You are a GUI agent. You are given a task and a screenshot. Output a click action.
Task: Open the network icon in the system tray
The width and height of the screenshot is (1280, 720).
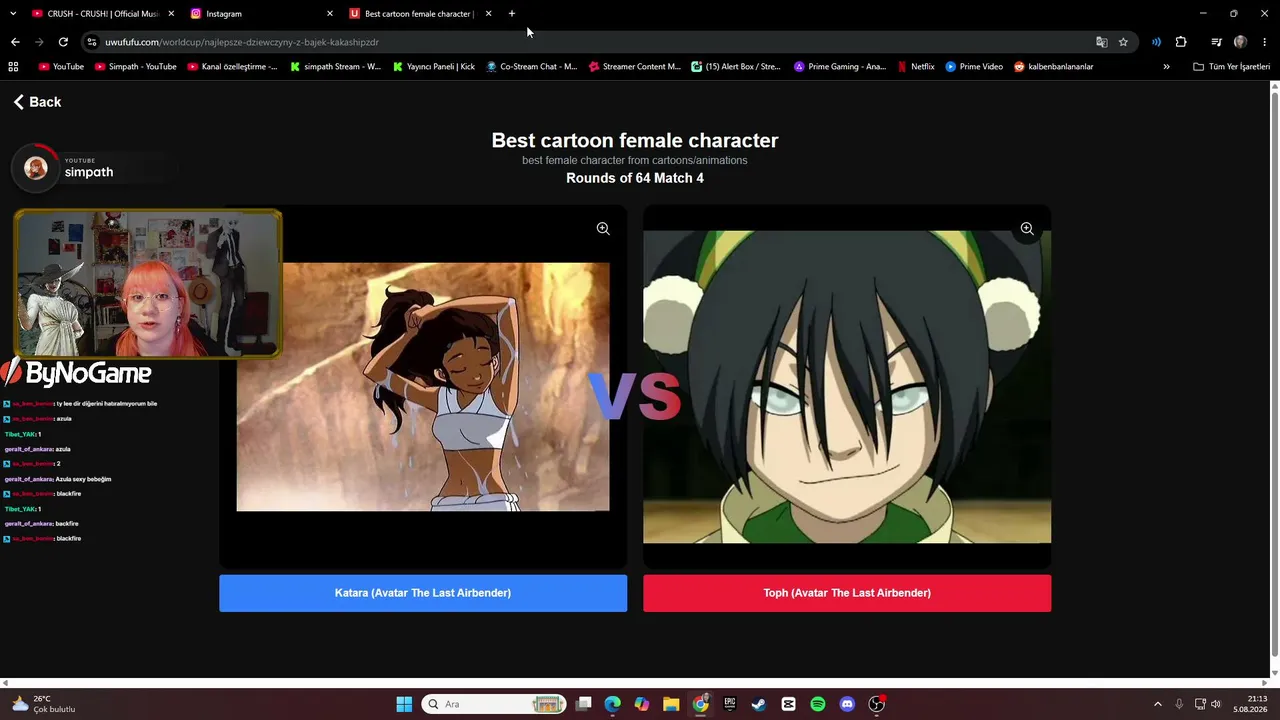(x=1200, y=704)
